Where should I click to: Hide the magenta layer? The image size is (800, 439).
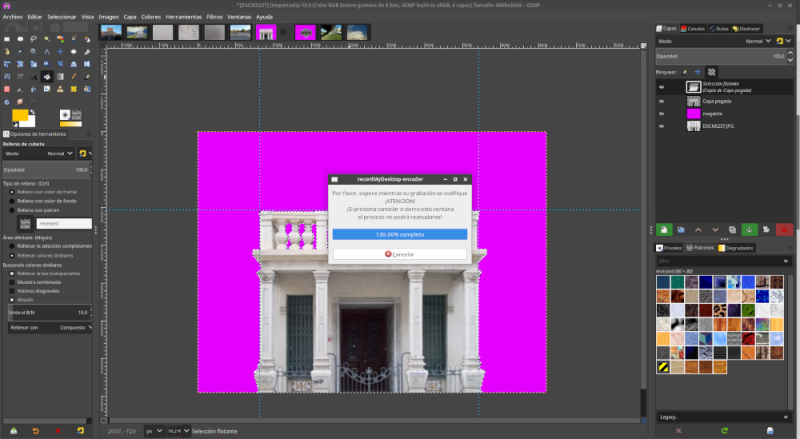click(x=661, y=114)
